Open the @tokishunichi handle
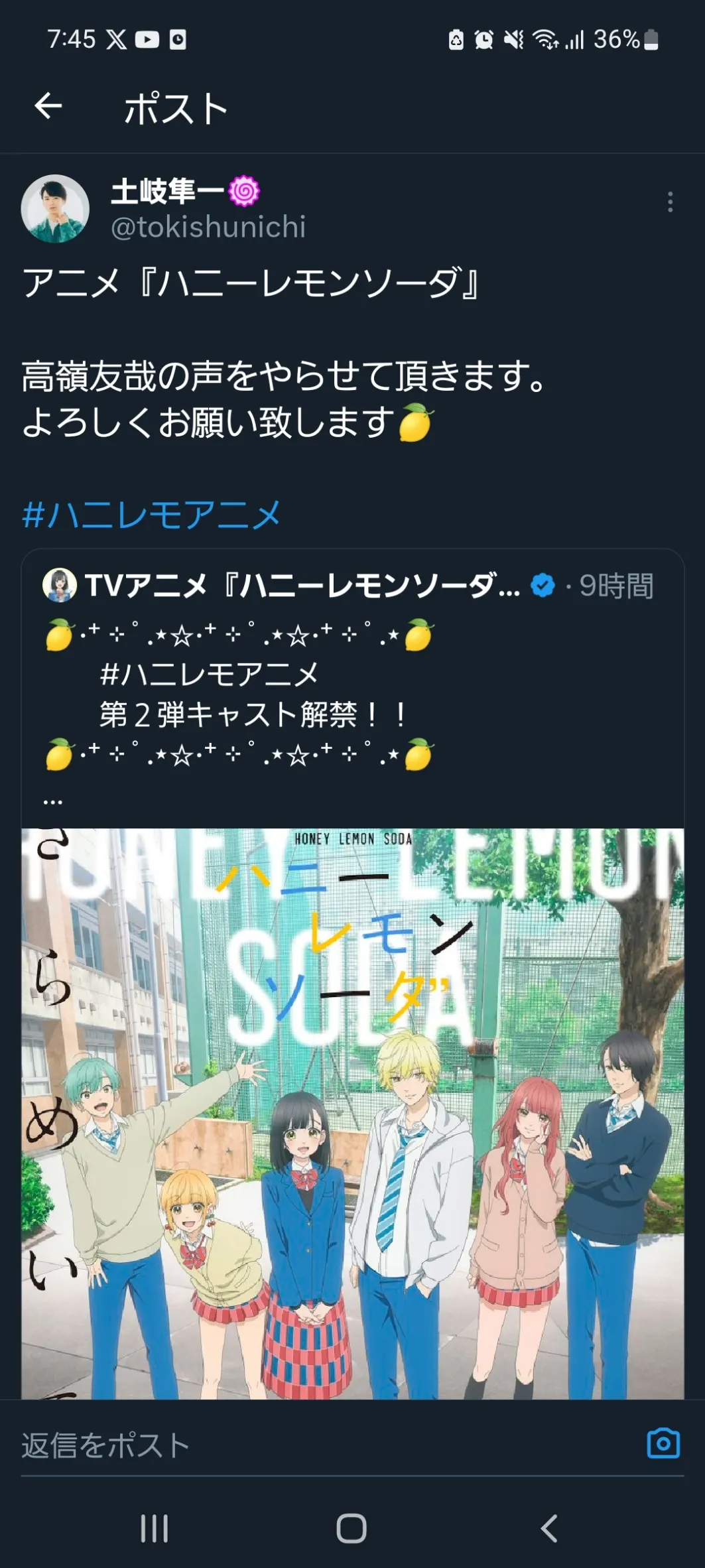This screenshot has height=1568, width=705. [x=208, y=227]
